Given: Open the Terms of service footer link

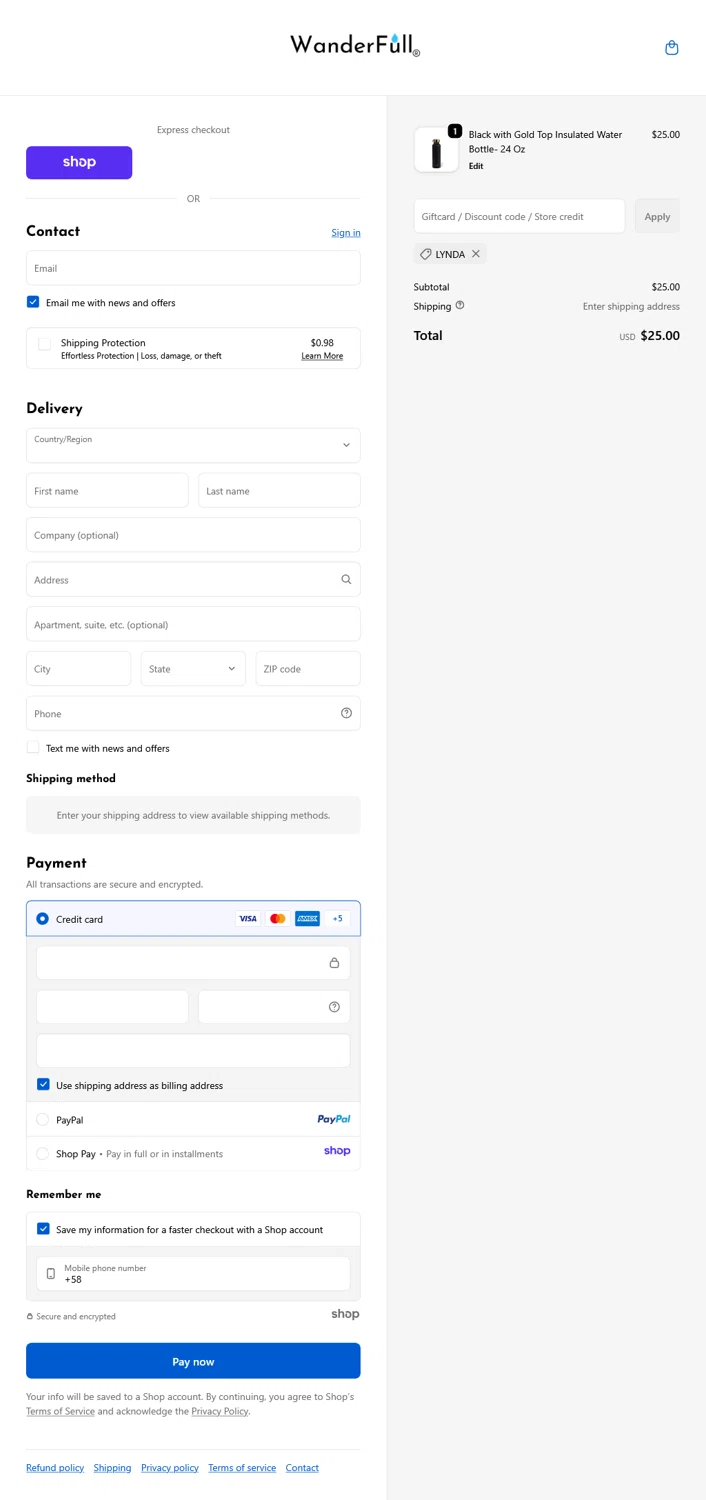Looking at the screenshot, I should pyautogui.click(x=242, y=1468).
